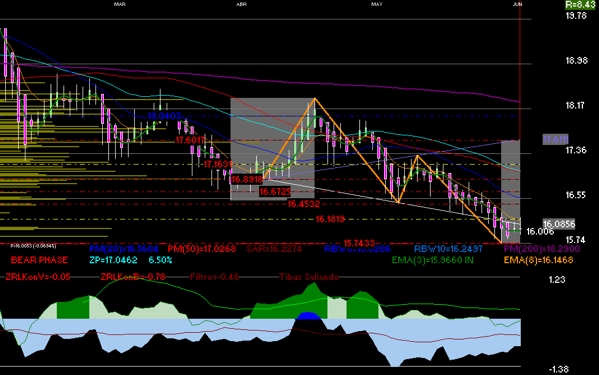Click the blue dome in the oscillator panel

[x=308, y=316]
